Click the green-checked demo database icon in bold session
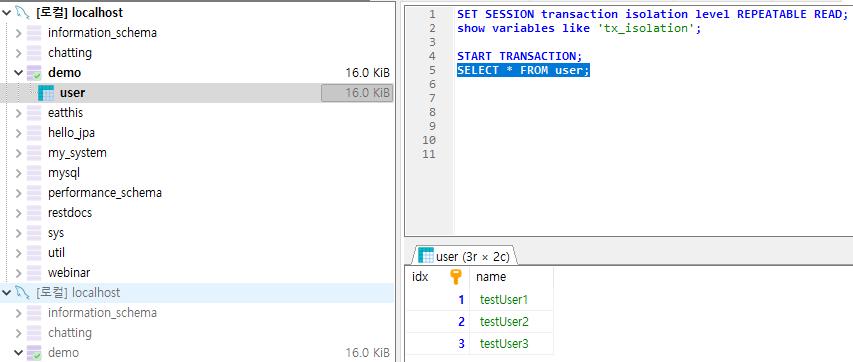Screen dimensions: 853x362 [x=34, y=73]
